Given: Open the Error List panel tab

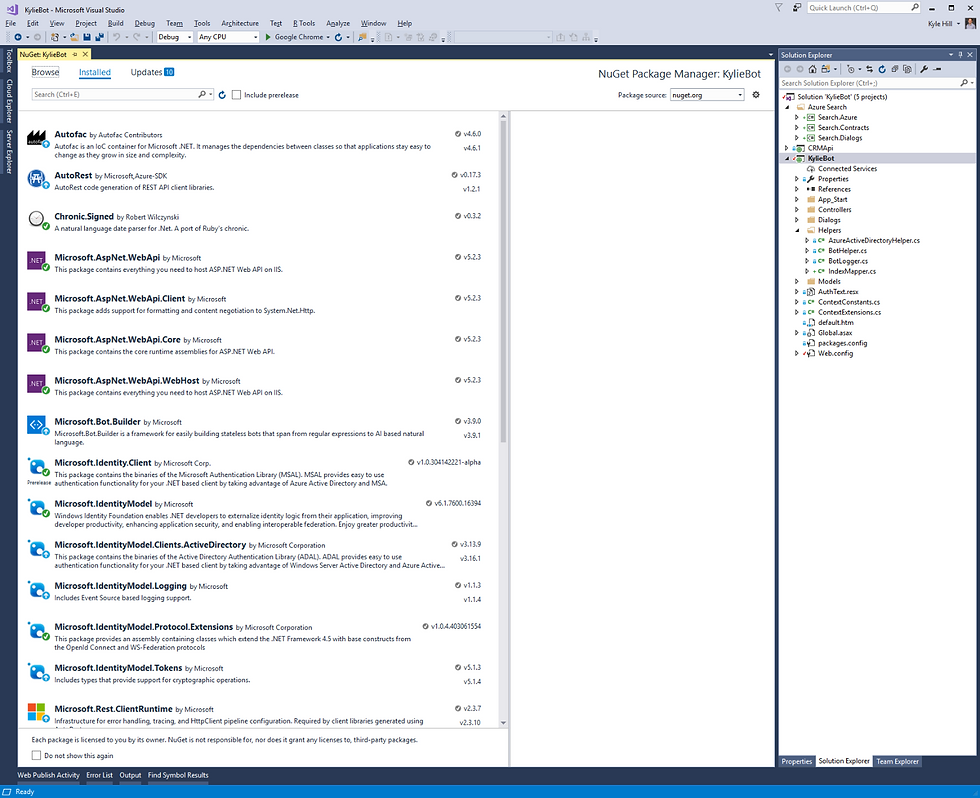Looking at the screenshot, I should point(99,775).
